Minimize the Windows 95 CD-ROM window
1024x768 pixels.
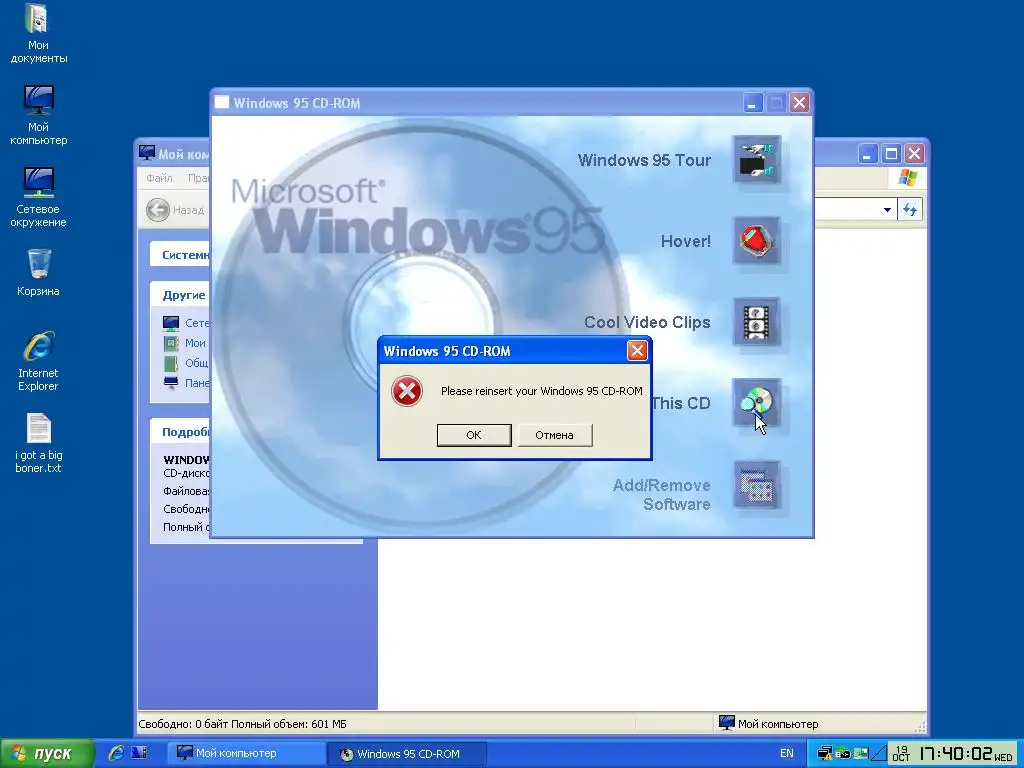coord(752,103)
